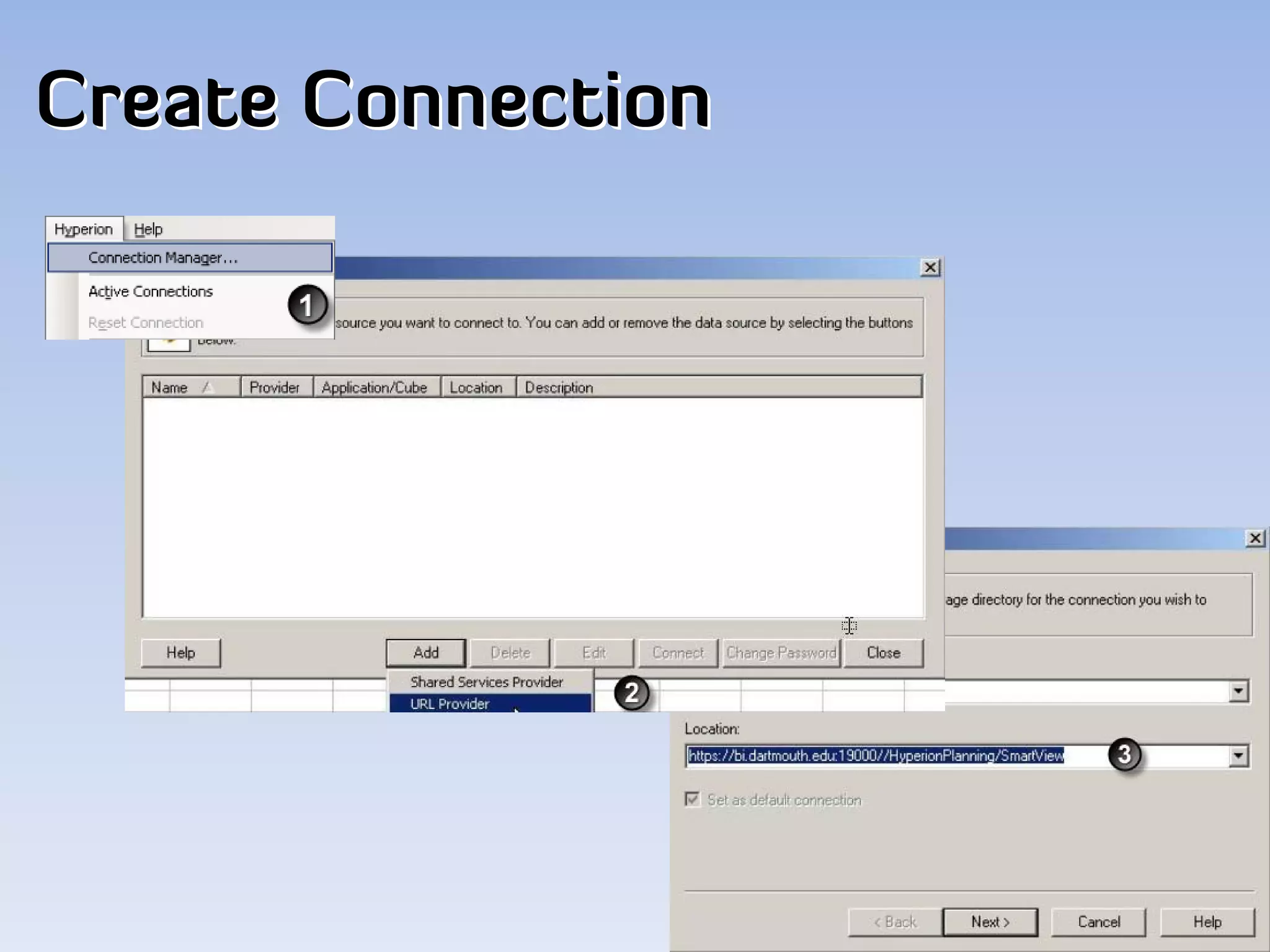Click the Application/Cube column header
Screen dimensions: 1270x952
point(377,387)
